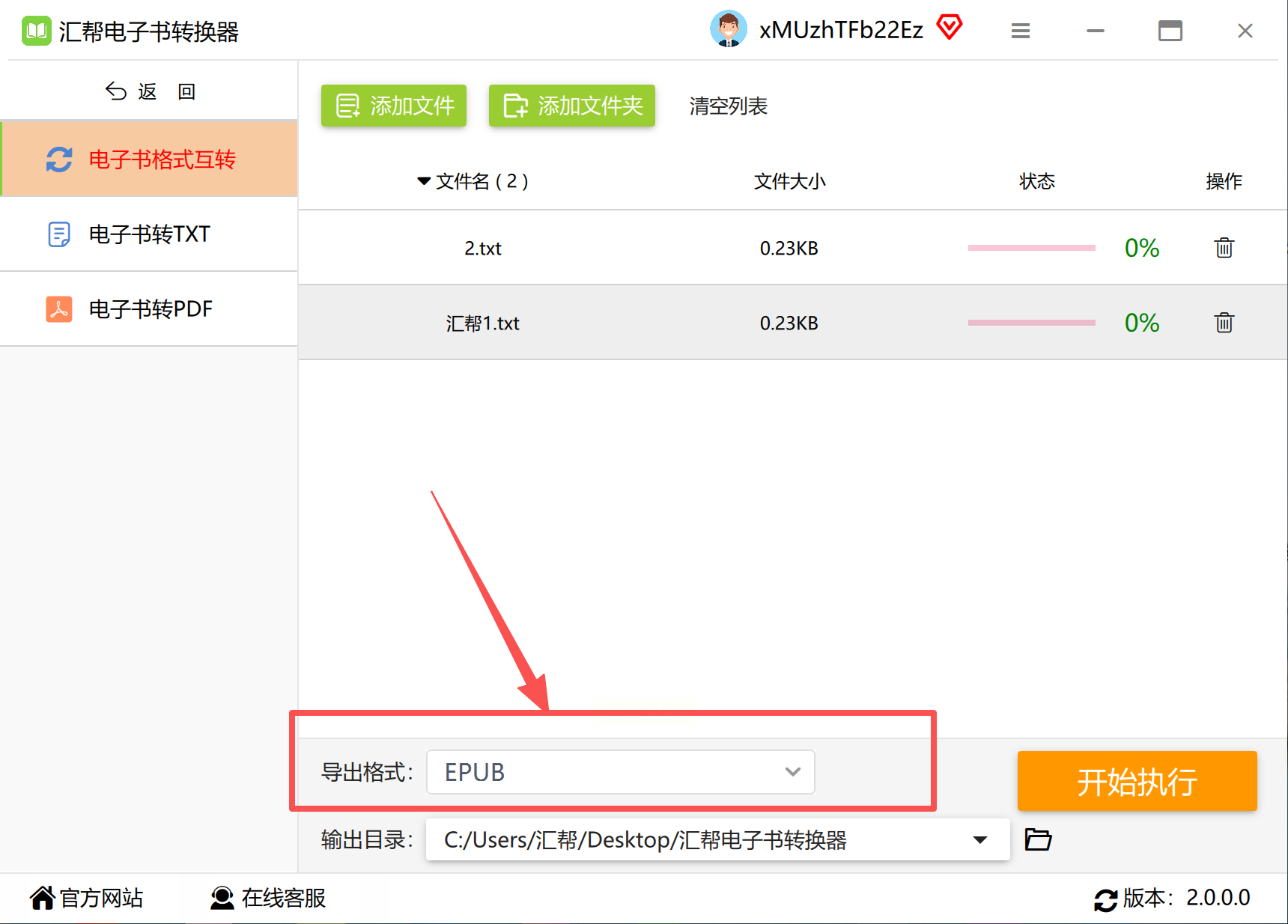Click the progress bar for 汇帮1.txt
The width and height of the screenshot is (1288, 924).
[1032, 323]
